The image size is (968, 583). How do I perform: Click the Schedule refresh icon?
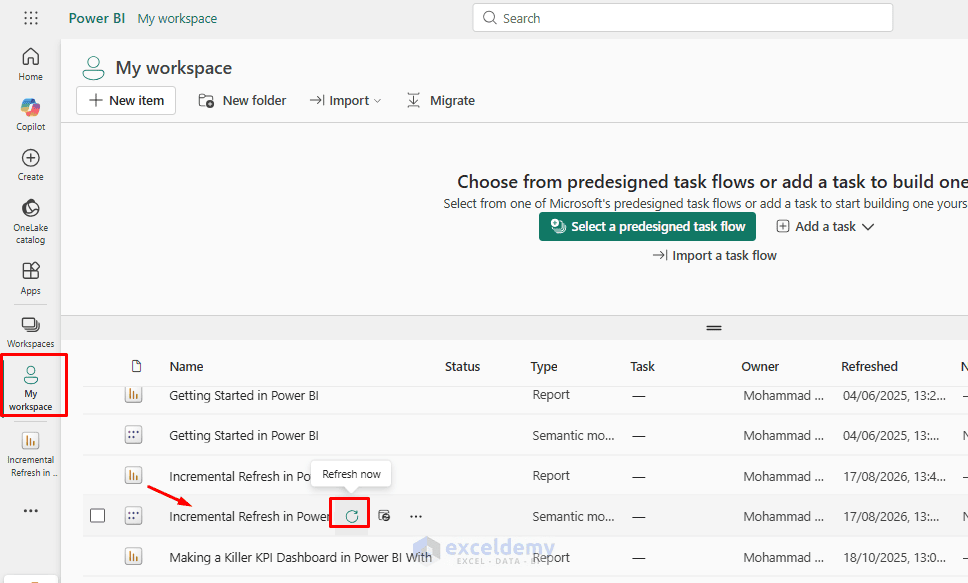(x=384, y=516)
